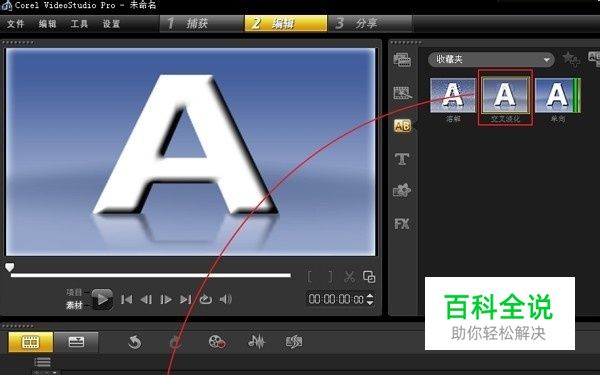Select the 溶解 transition thumbnail

[453, 95]
